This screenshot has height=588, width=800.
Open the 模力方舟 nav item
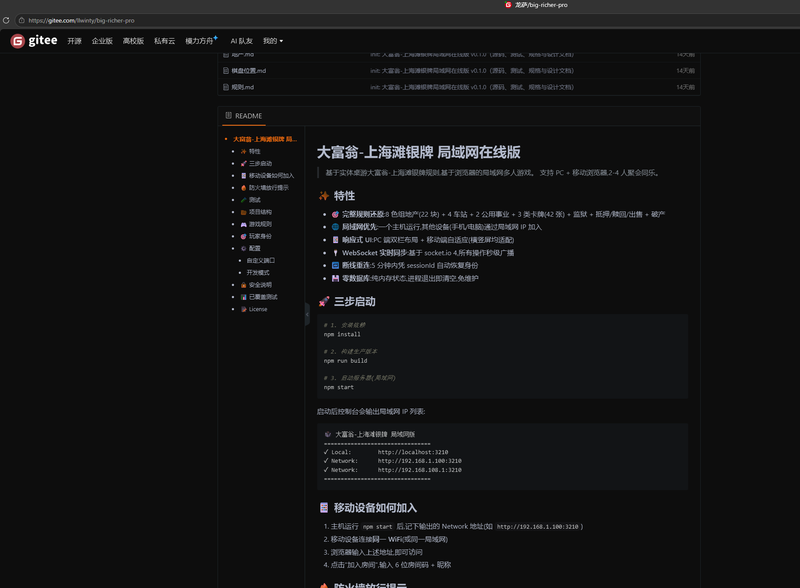click(201, 41)
